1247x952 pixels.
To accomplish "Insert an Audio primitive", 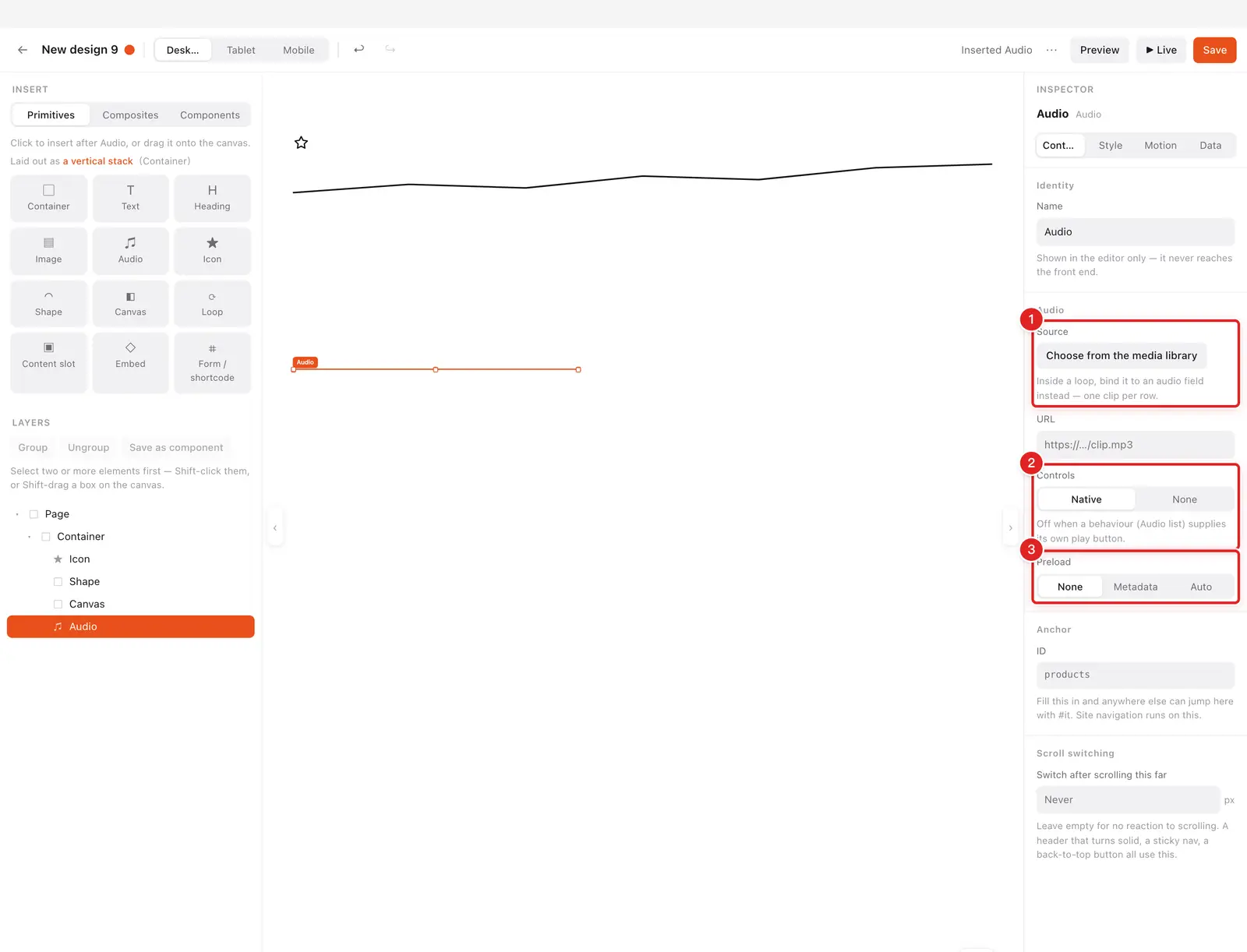I will tap(130, 251).
